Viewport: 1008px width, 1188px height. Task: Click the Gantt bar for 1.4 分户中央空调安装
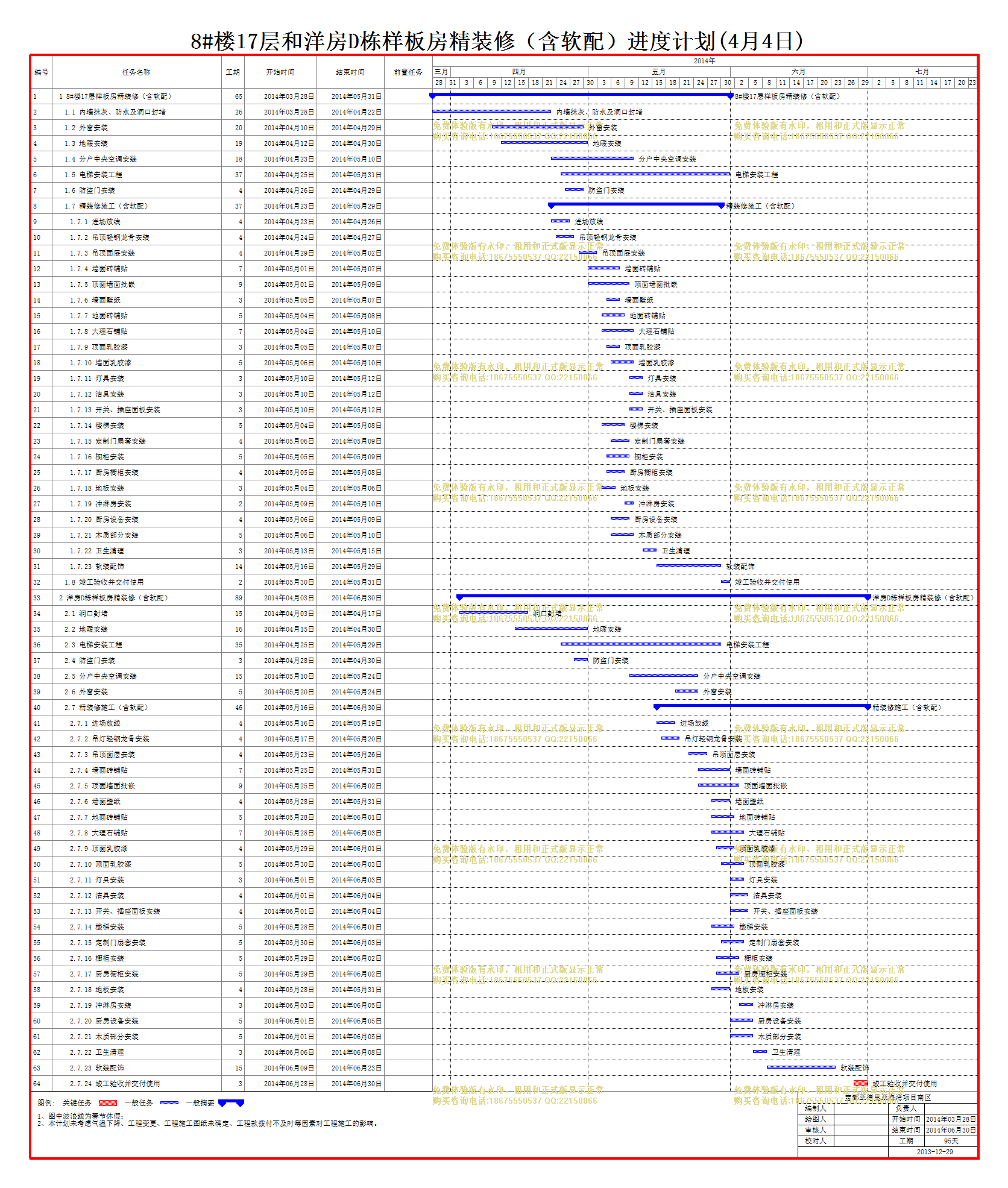point(592,158)
